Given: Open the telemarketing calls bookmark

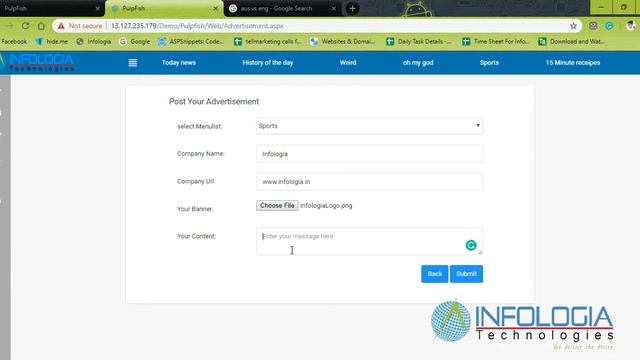Looking at the screenshot, I should tap(267, 41).
